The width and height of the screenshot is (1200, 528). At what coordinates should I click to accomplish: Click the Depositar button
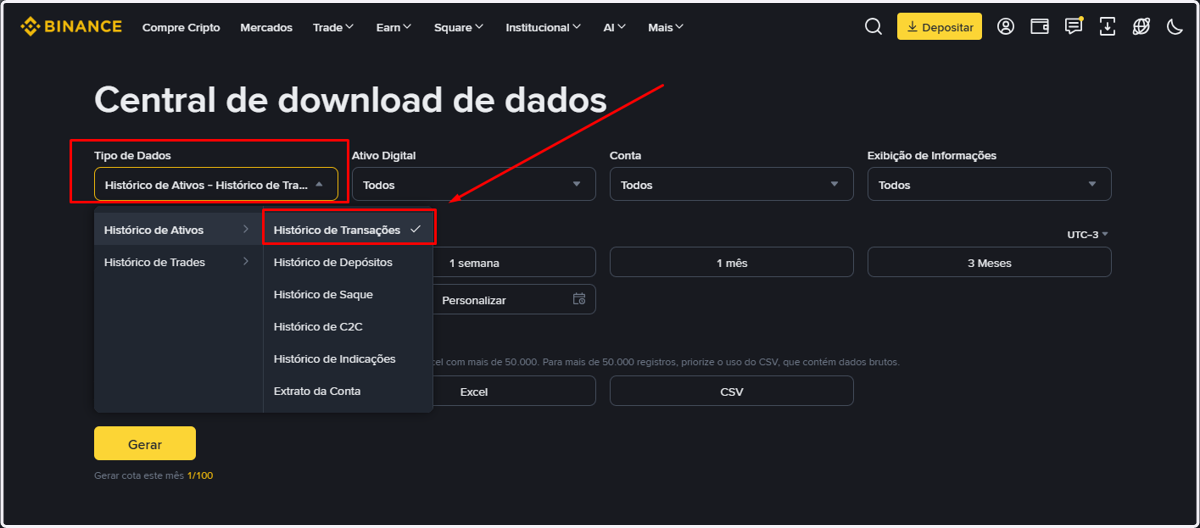pos(939,27)
